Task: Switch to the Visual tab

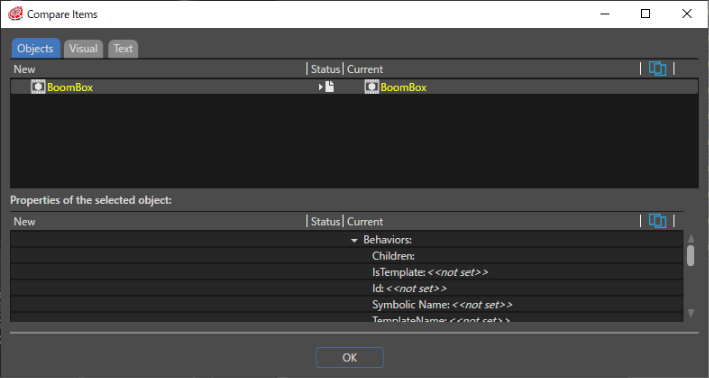Action: coord(83,48)
